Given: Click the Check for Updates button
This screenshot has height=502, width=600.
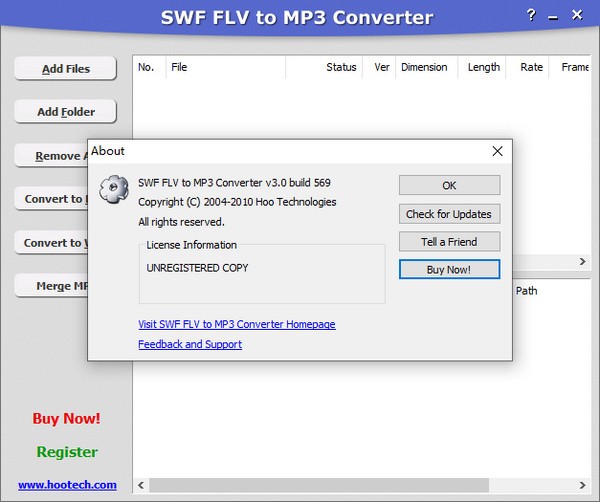Looking at the screenshot, I should (449, 214).
